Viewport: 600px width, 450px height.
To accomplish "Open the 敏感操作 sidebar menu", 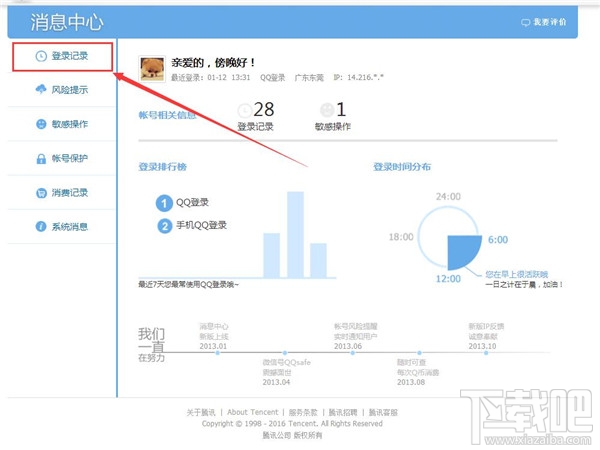I will click(62, 124).
